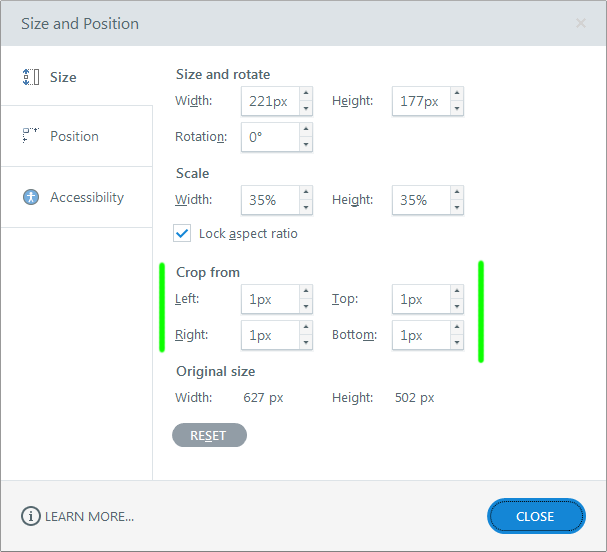Click the Position tab icon
The image size is (607, 552).
pyautogui.click(x=30, y=136)
